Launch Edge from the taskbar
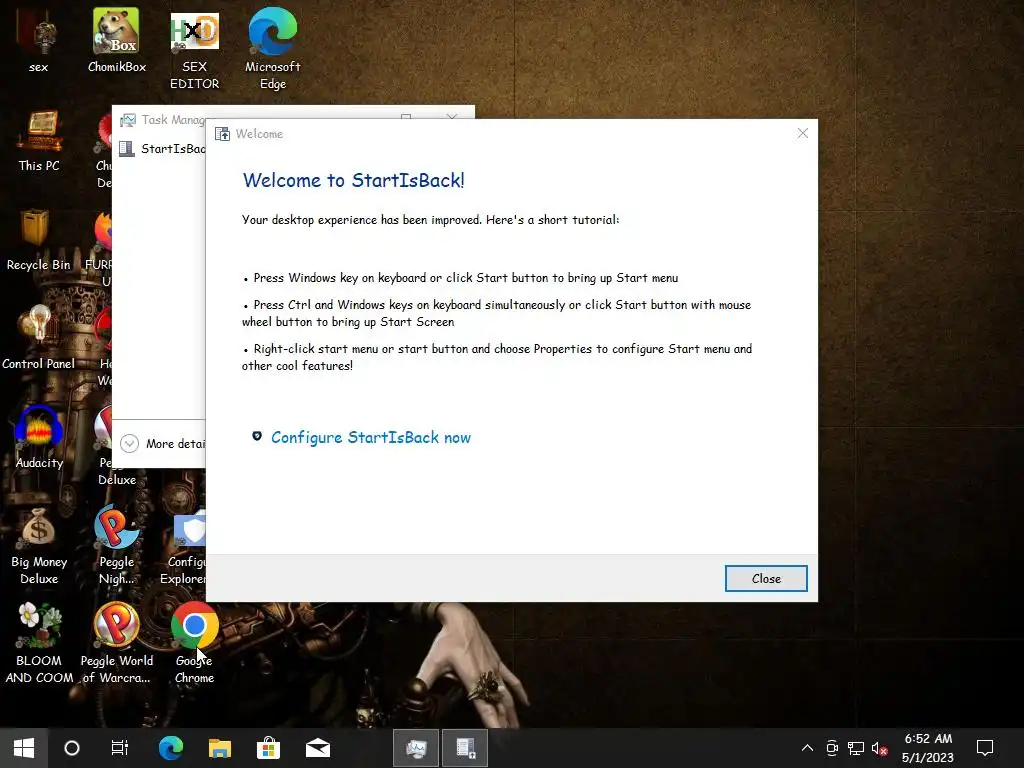This screenshot has height=768, width=1024. point(170,748)
